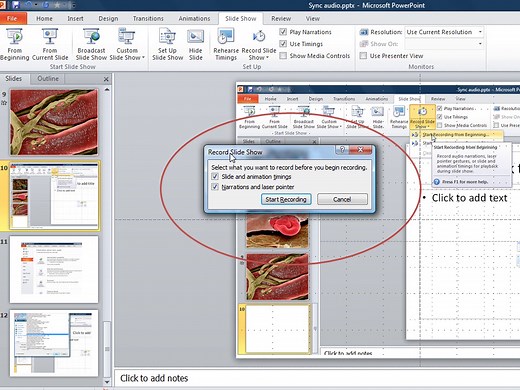Click slide pane scroll down arrow
This screenshot has width=520, height=390.
pyautogui.click(x=107, y=382)
